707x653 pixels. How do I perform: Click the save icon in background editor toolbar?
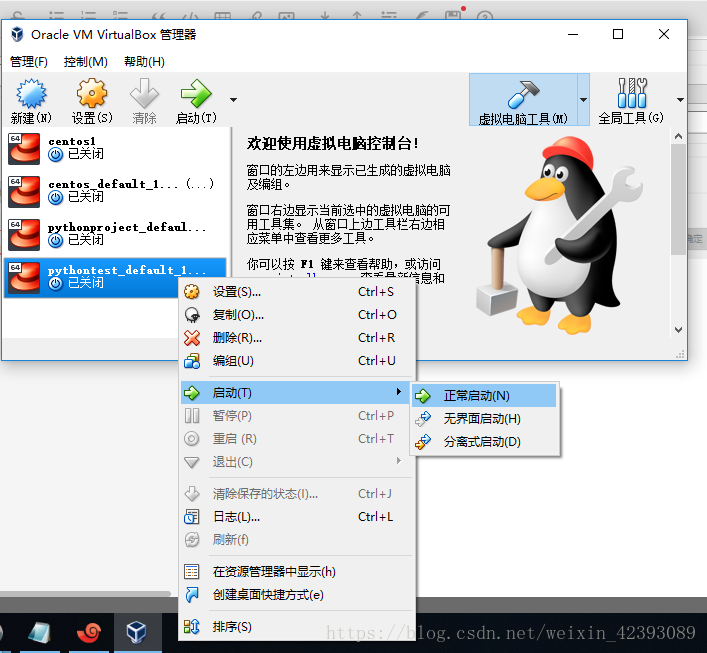coord(453,15)
